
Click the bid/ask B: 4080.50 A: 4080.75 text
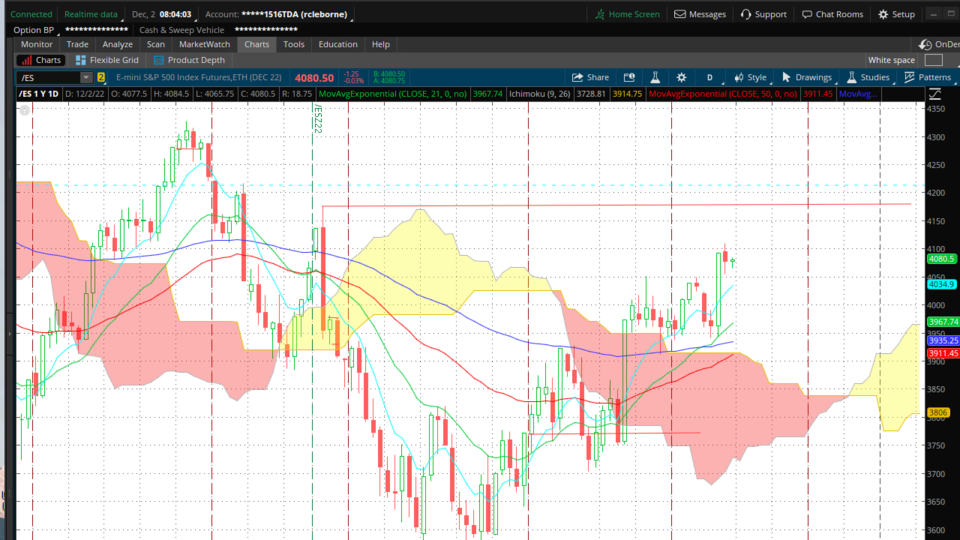click(x=389, y=77)
